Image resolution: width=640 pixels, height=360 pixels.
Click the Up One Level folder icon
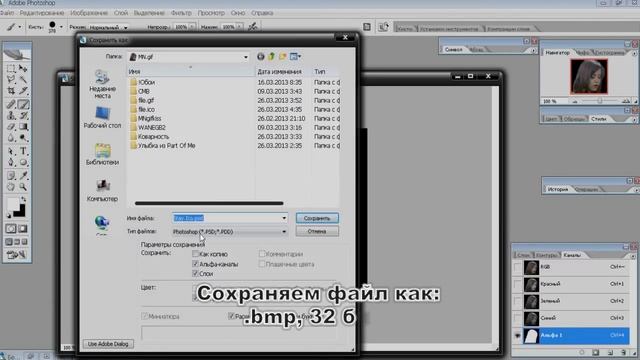[271, 57]
